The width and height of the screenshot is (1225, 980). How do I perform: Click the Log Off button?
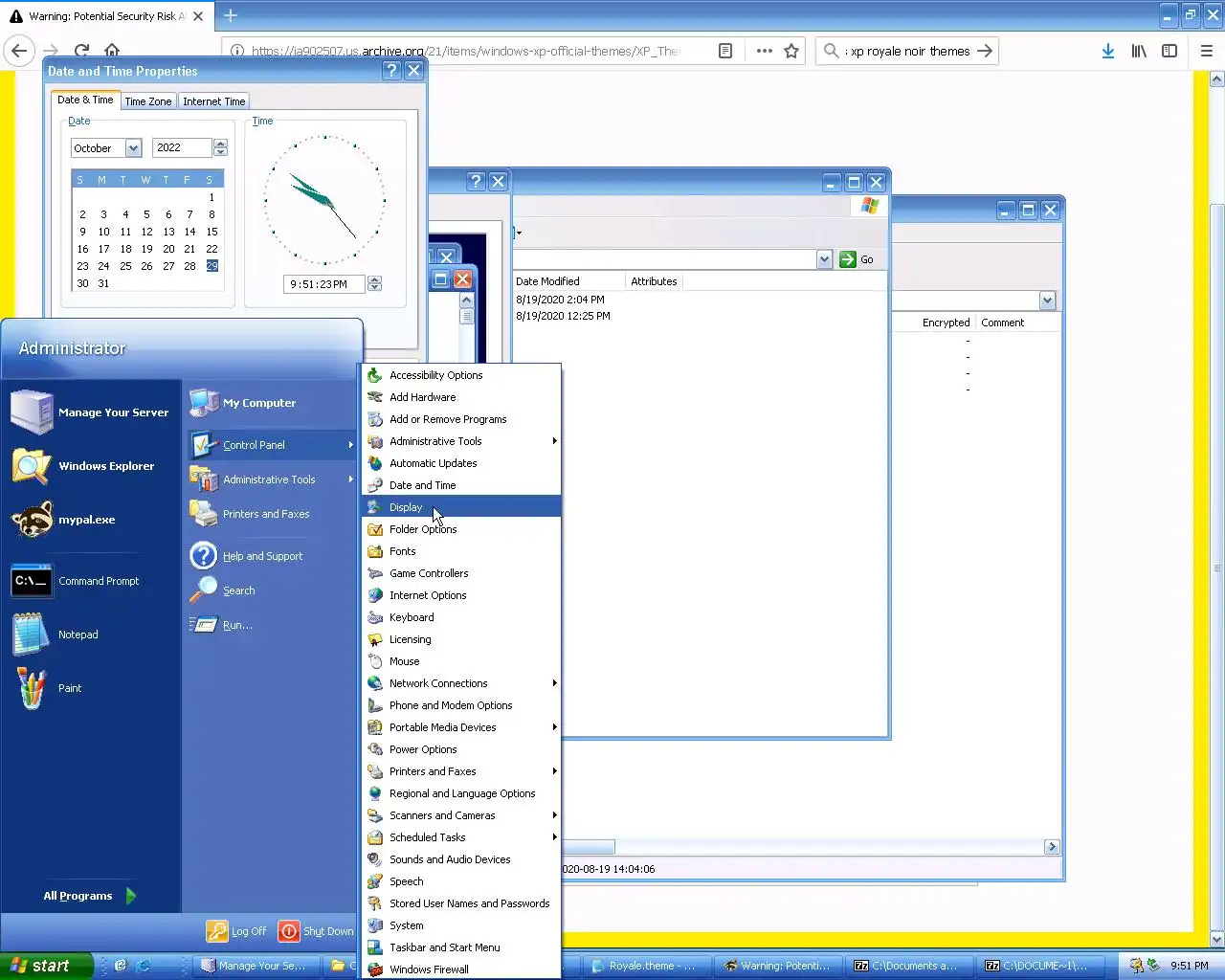pyautogui.click(x=237, y=931)
